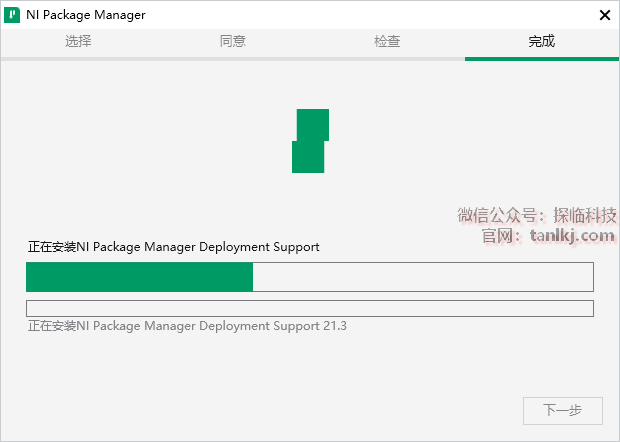The height and width of the screenshot is (442, 620).
Task: Click the unfilled part of the upper progress bar
Action: (422, 277)
